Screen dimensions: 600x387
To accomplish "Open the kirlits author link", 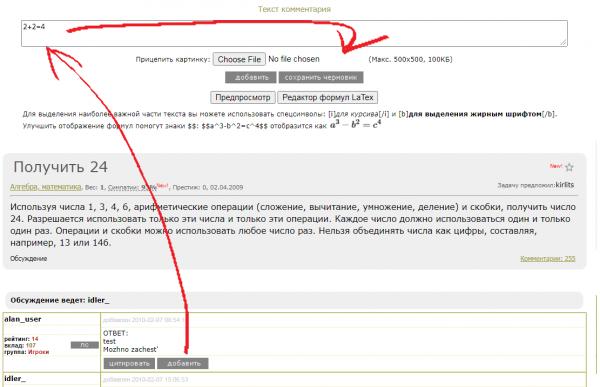I will tap(565, 185).
